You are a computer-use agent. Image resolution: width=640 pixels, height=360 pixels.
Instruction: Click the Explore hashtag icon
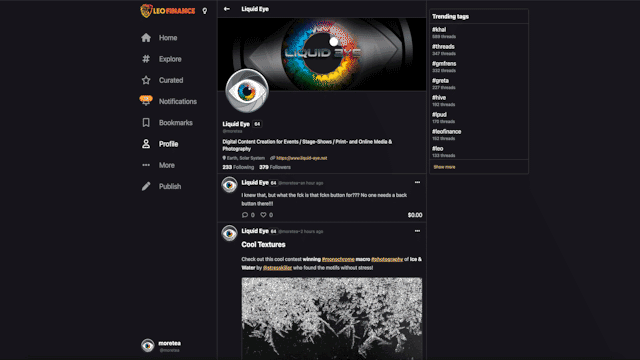[x=146, y=59]
